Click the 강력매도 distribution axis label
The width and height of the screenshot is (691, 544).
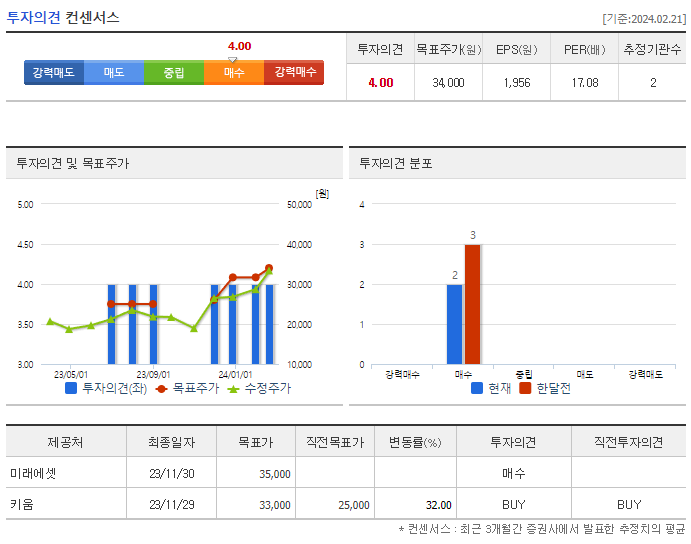(x=646, y=375)
